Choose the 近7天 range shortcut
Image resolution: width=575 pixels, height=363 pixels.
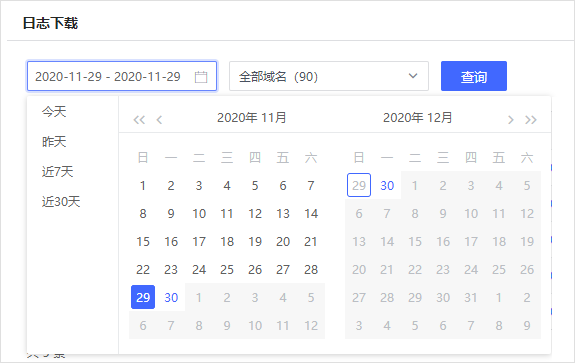pos(58,172)
